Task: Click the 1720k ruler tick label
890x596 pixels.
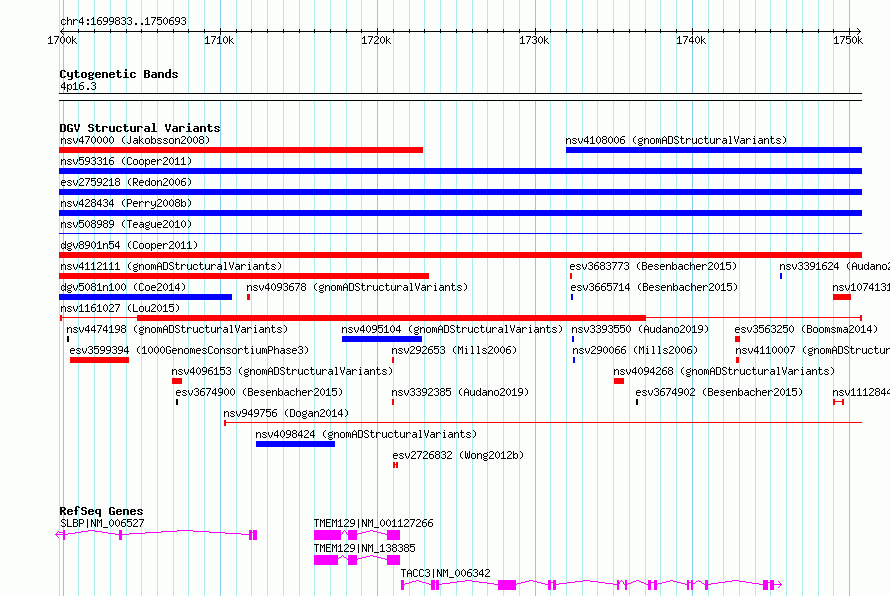Action: point(376,40)
